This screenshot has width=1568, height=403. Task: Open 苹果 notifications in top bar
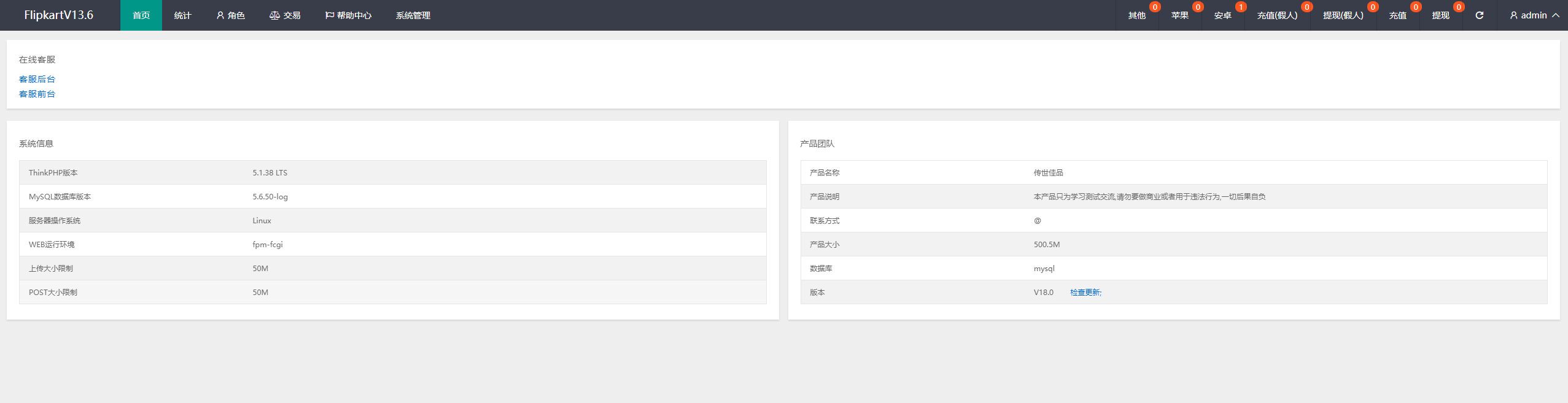[x=1180, y=15]
